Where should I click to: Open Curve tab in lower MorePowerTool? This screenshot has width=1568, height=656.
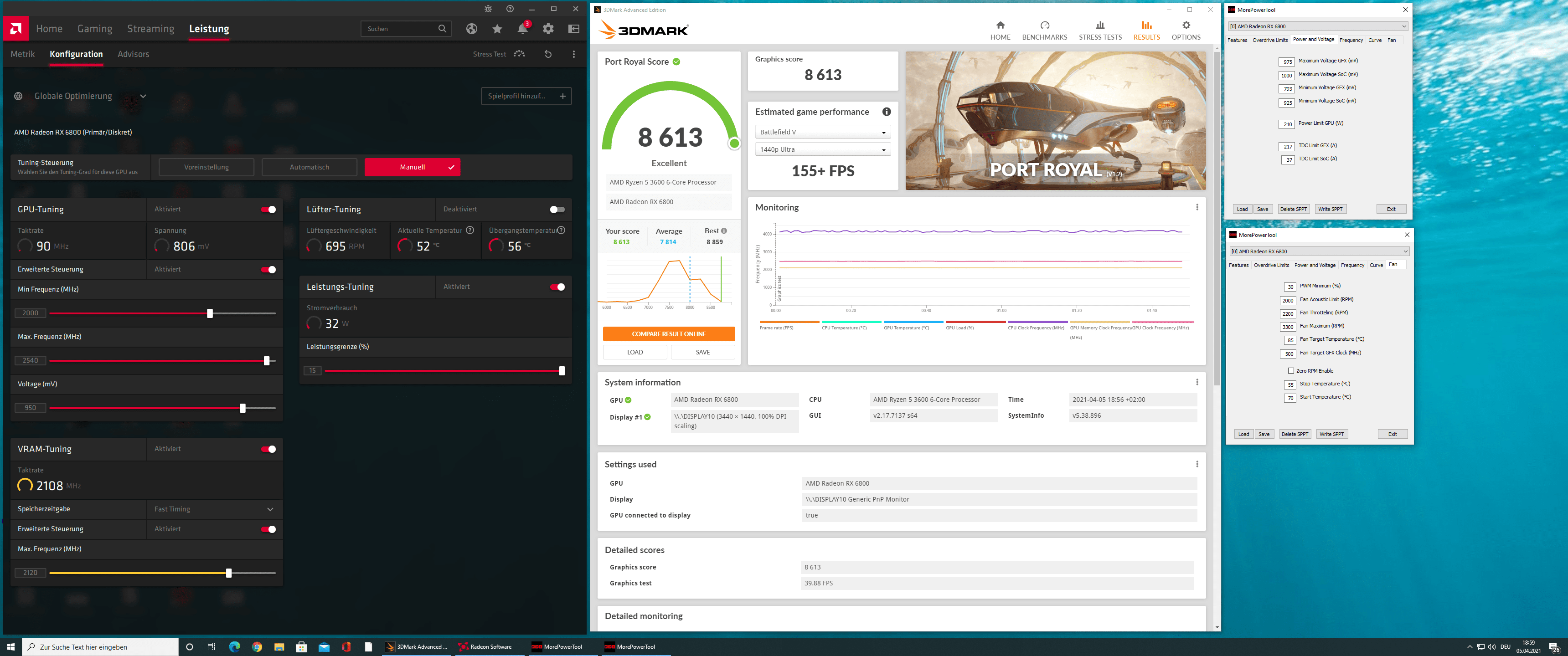tap(1376, 265)
